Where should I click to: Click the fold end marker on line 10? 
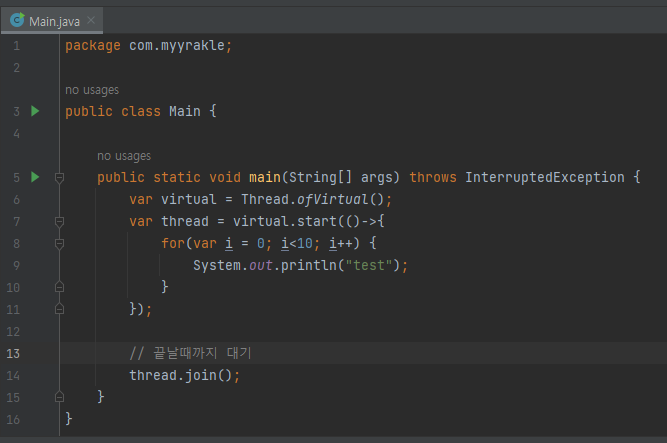(59, 287)
